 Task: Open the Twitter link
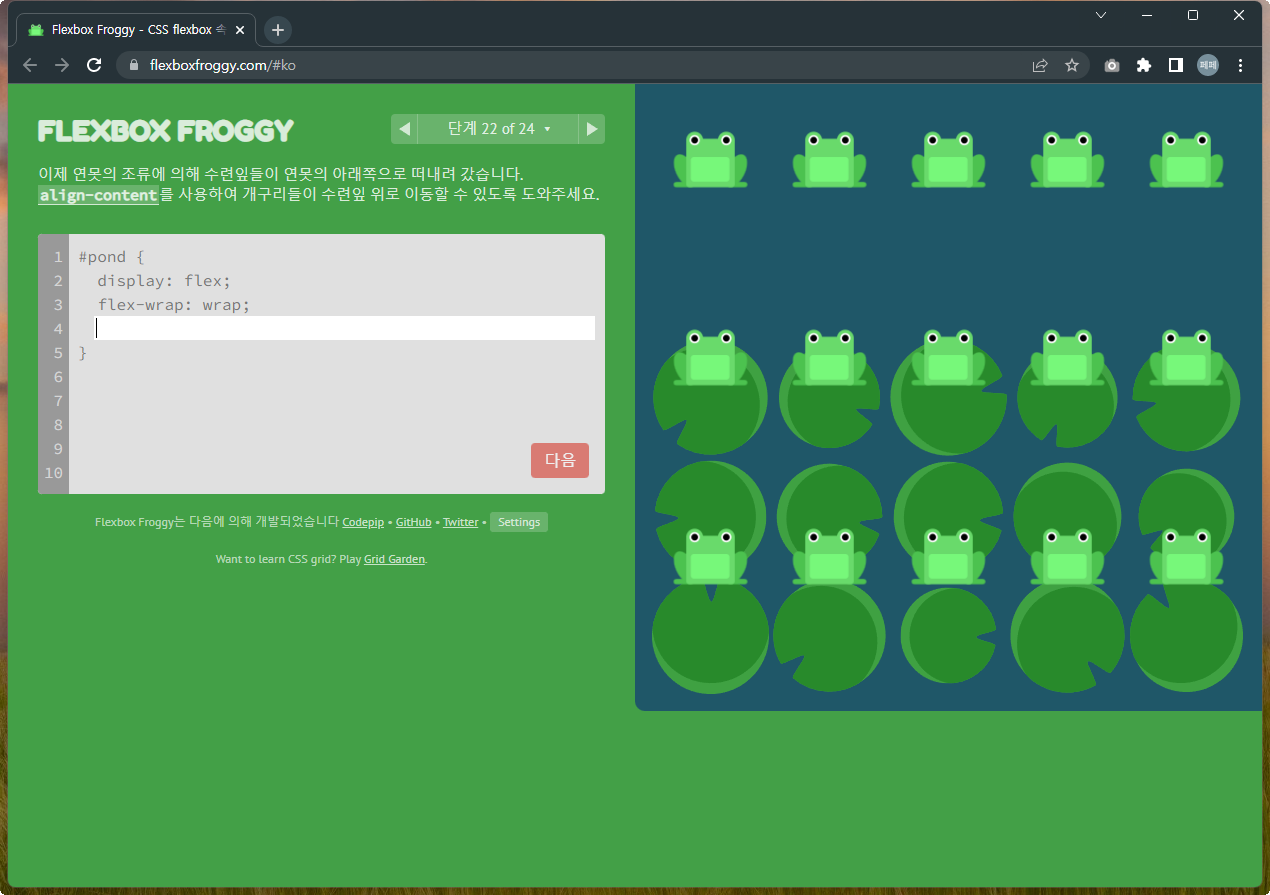[461, 522]
